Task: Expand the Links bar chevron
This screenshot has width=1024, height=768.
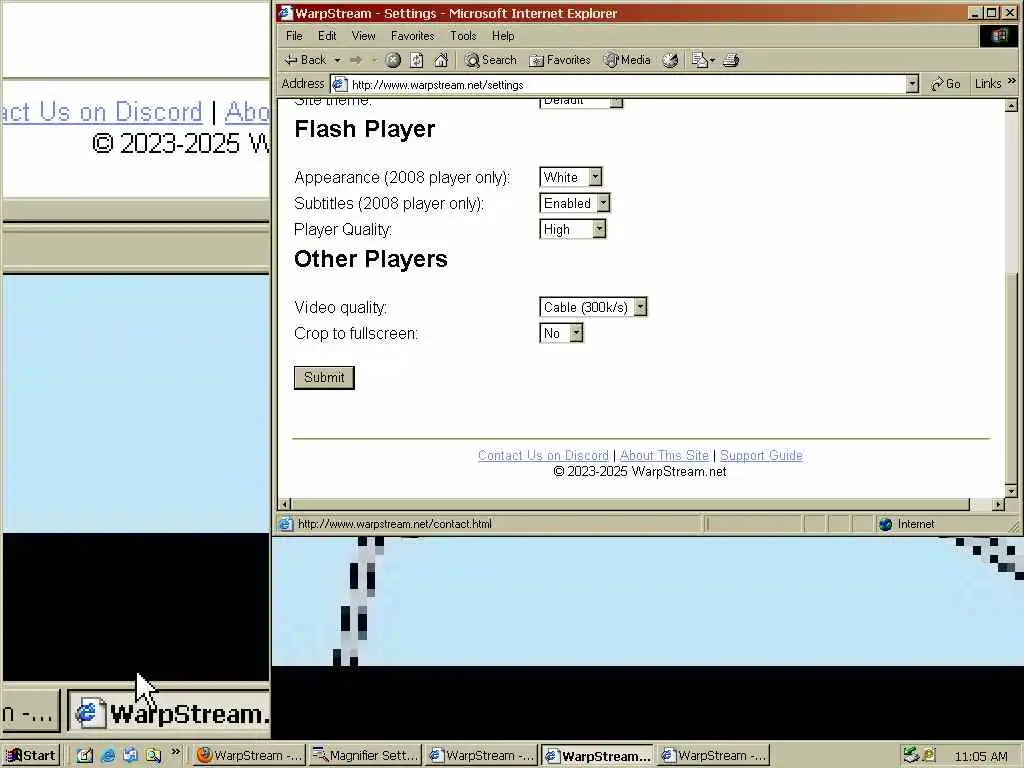Action: click(x=1012, y=81)
